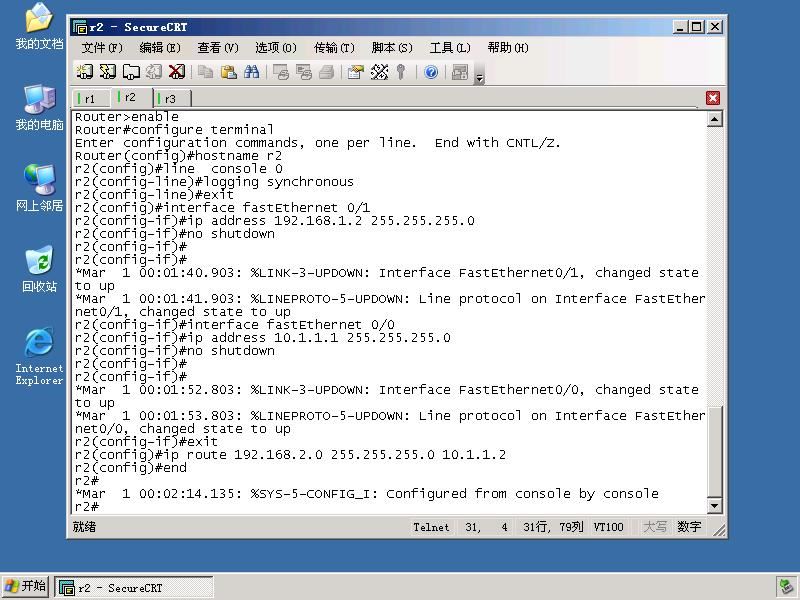800x600 pixels.
Task: Click the Telnet status bar entry
Action: pos(431,527)
